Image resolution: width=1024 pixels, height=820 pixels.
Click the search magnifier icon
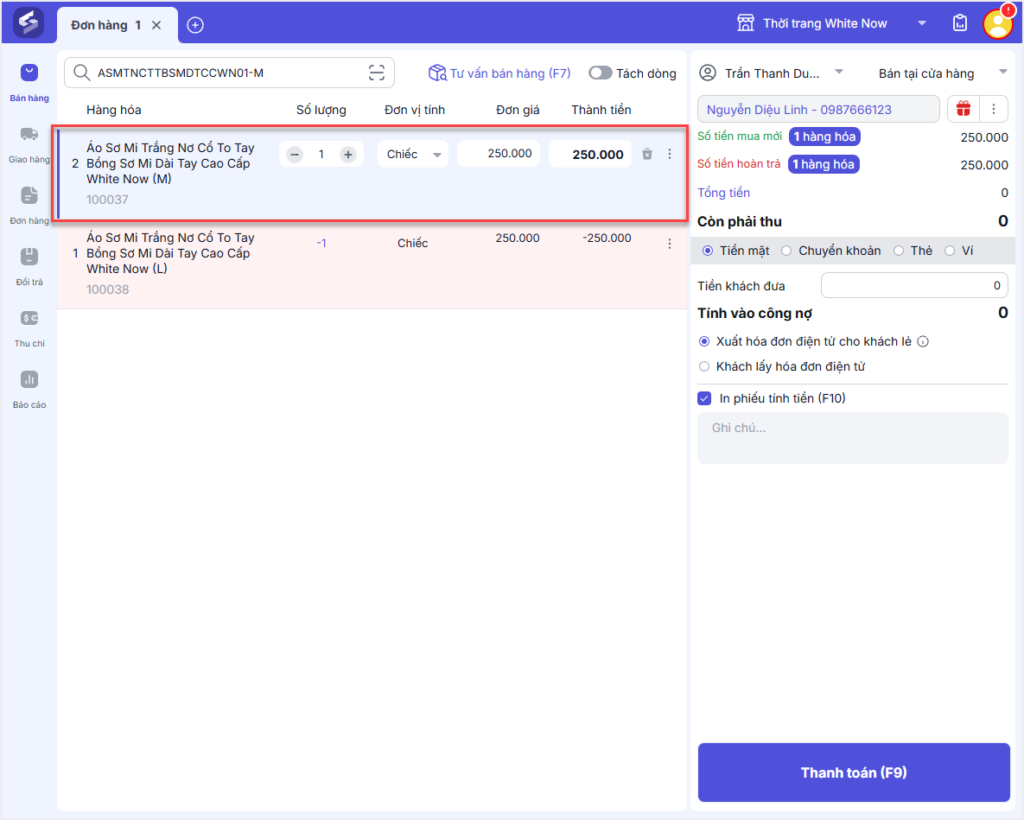82,72
